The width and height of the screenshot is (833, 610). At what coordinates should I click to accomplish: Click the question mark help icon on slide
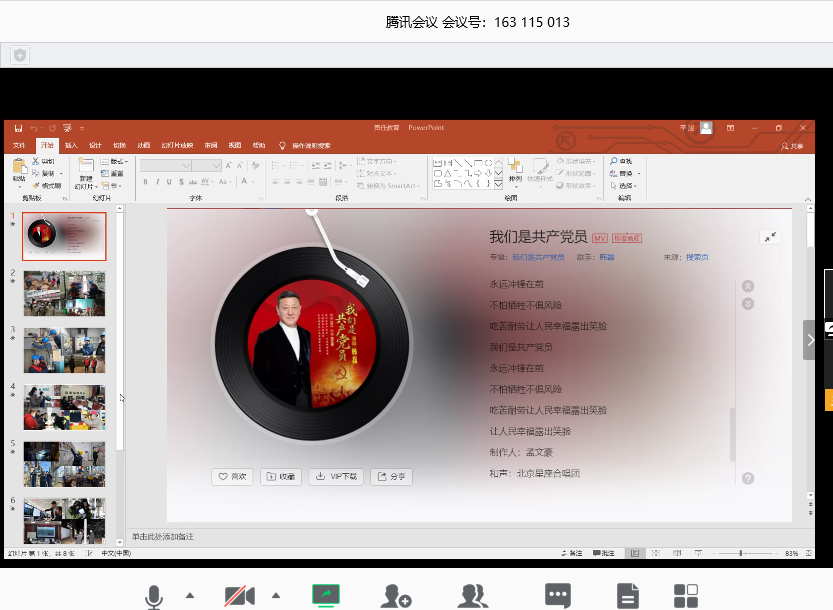(748, 478)
